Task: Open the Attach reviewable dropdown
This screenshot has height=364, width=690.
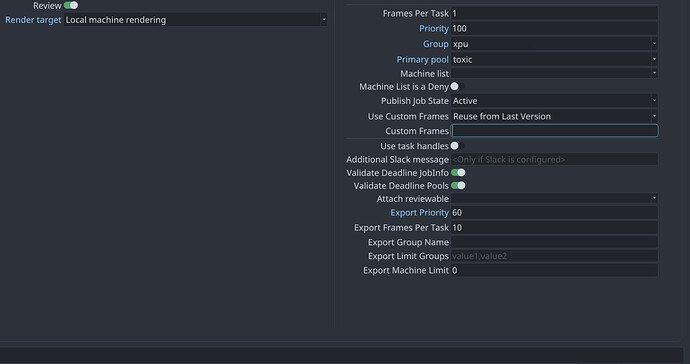Action: tap(554, 199)
